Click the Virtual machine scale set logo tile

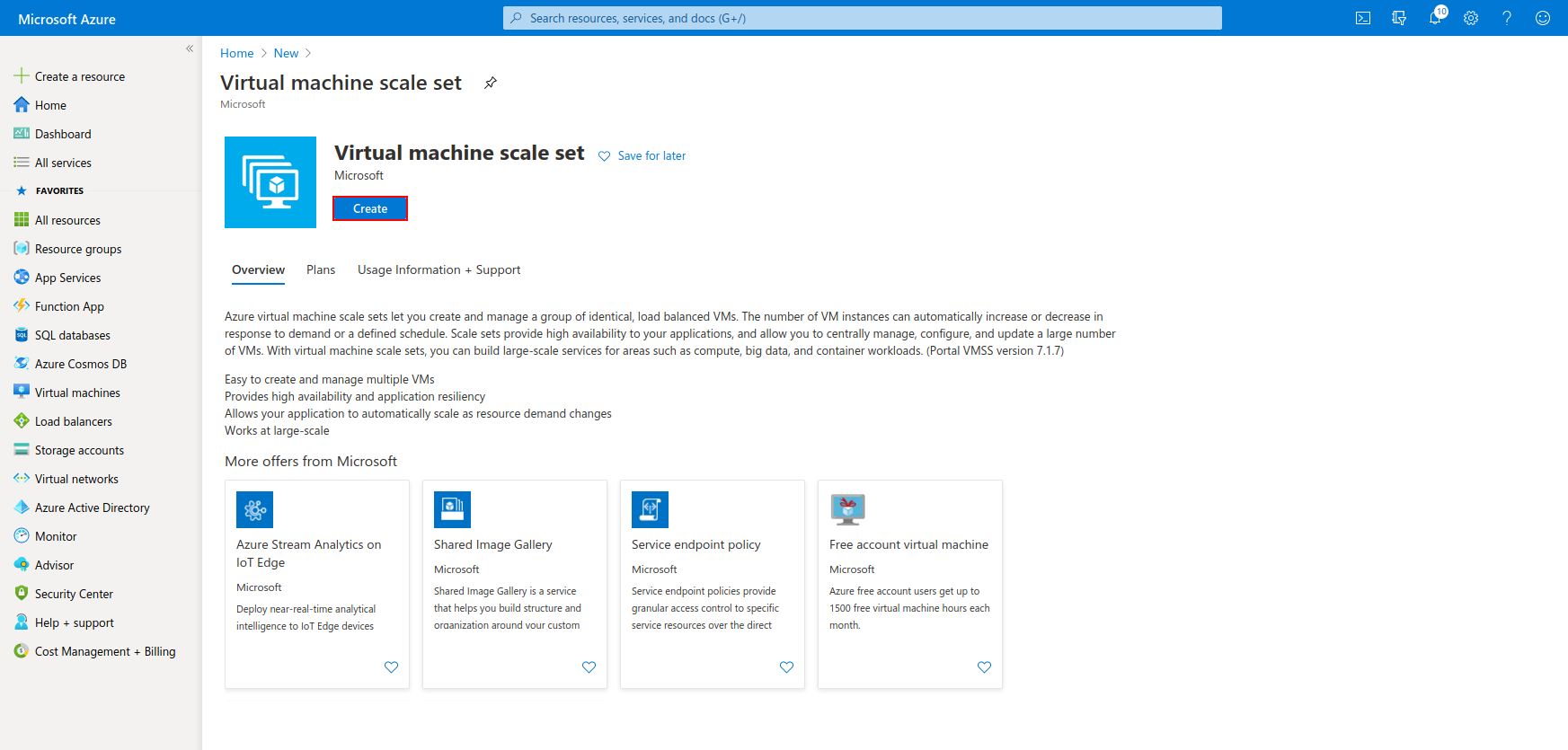point(270,182)
